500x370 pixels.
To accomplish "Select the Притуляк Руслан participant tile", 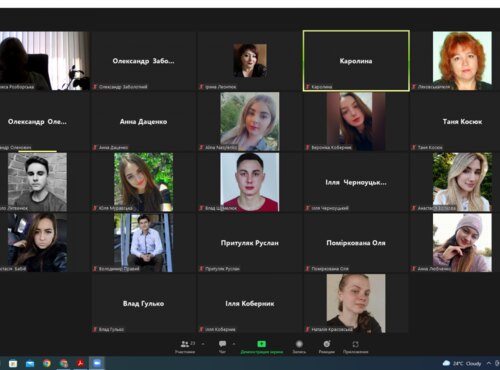I will click(x=250, y=243).
